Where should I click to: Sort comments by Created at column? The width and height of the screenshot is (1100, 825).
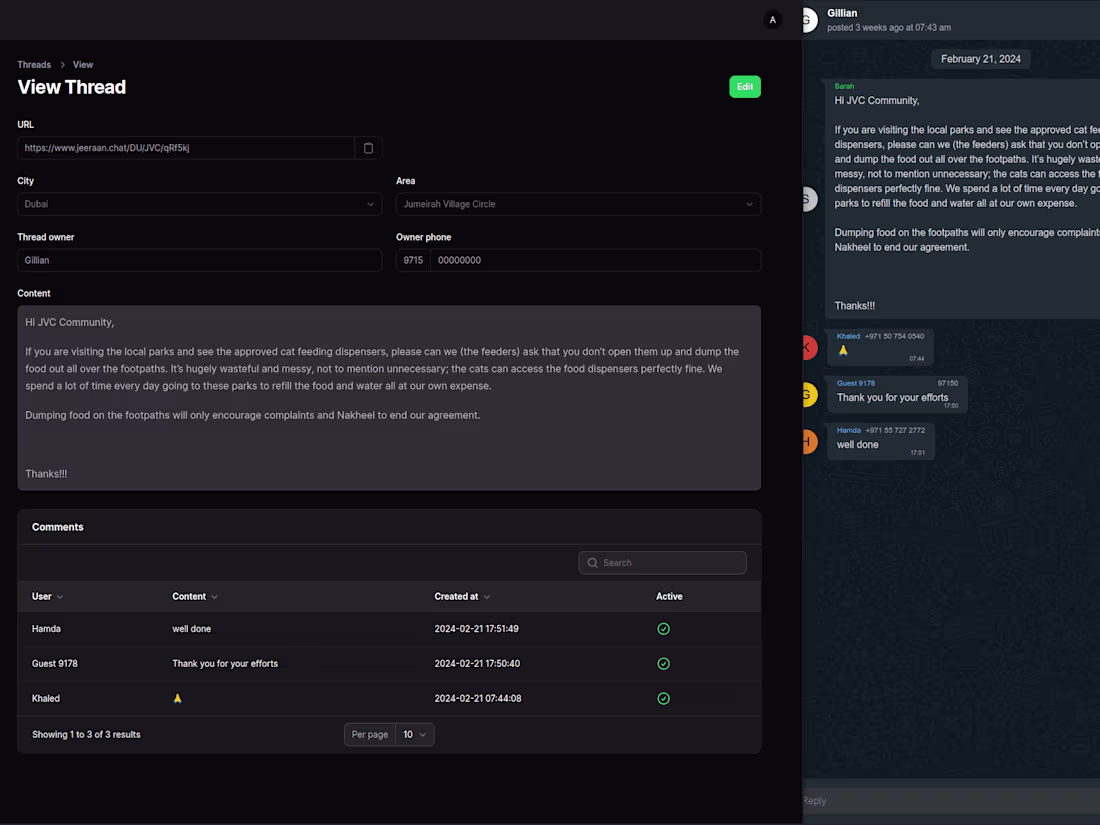click(x=462, y=596)
